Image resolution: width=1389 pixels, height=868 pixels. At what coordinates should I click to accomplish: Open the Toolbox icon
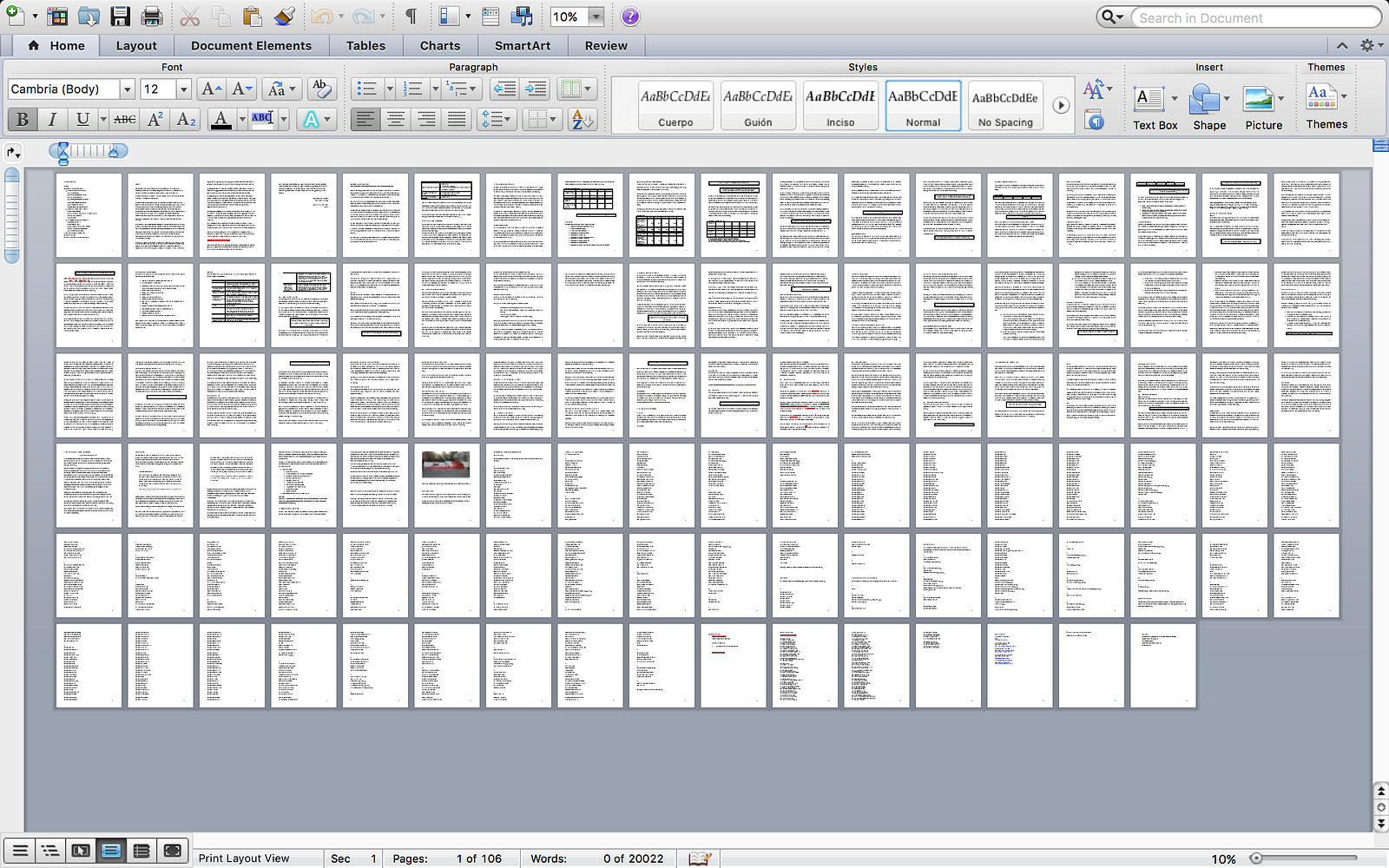pos(490,16)
